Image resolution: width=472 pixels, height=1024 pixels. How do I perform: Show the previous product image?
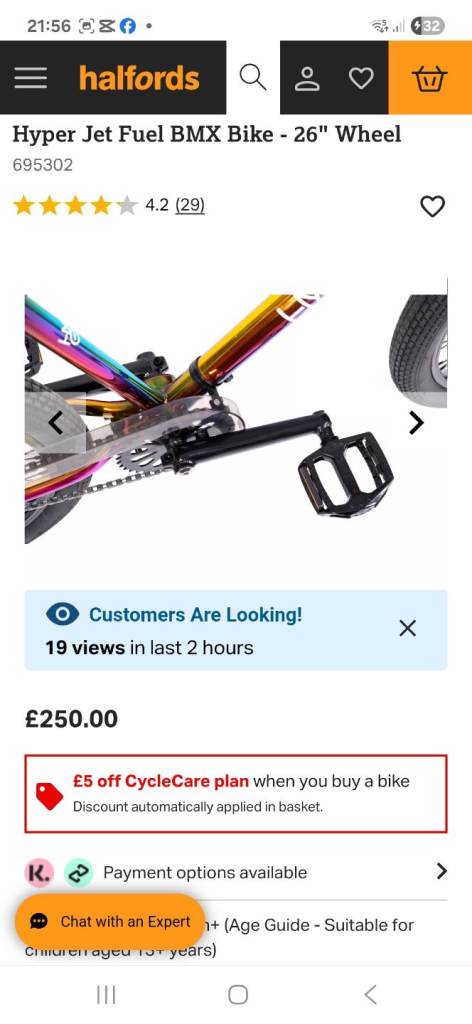56,423
